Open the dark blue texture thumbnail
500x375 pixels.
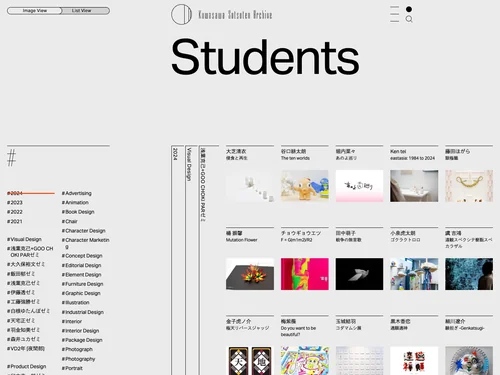coord(469,274)
